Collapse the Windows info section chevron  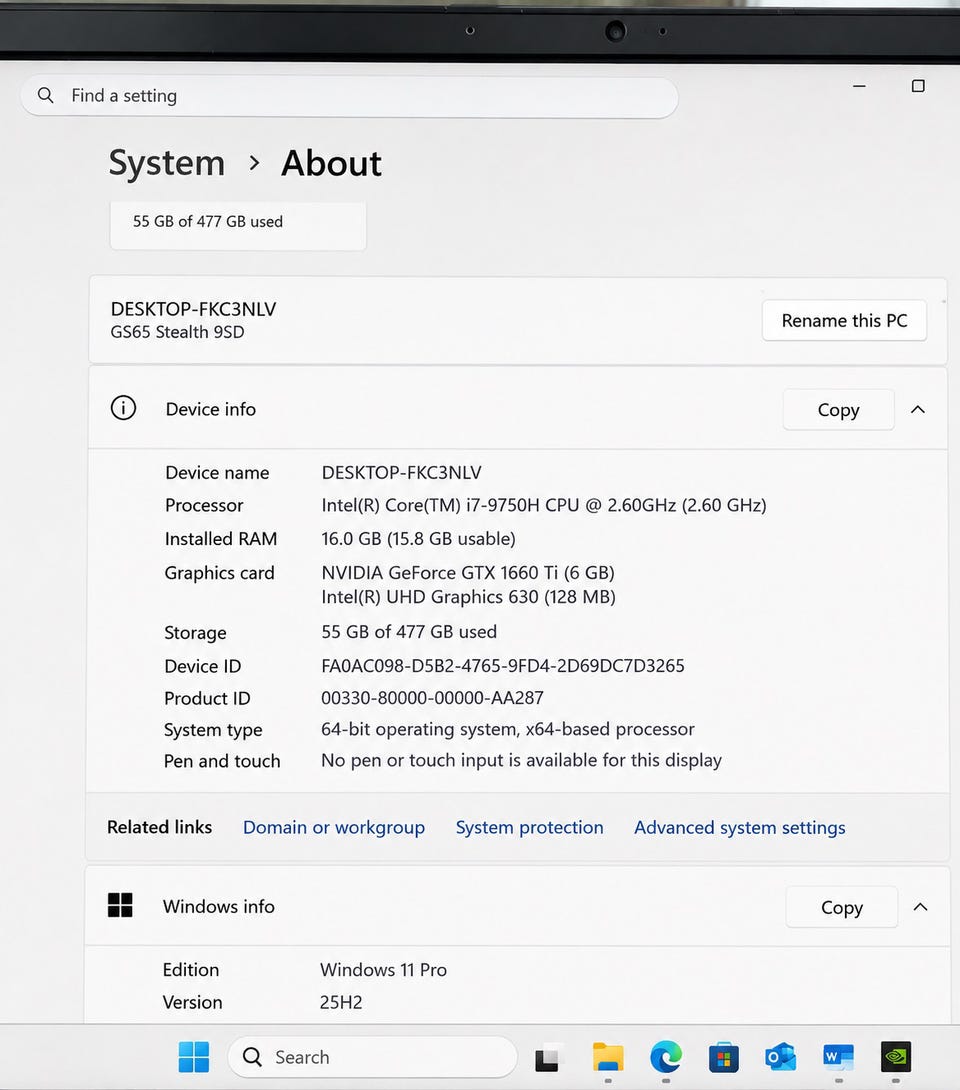[x=920, y=906]
